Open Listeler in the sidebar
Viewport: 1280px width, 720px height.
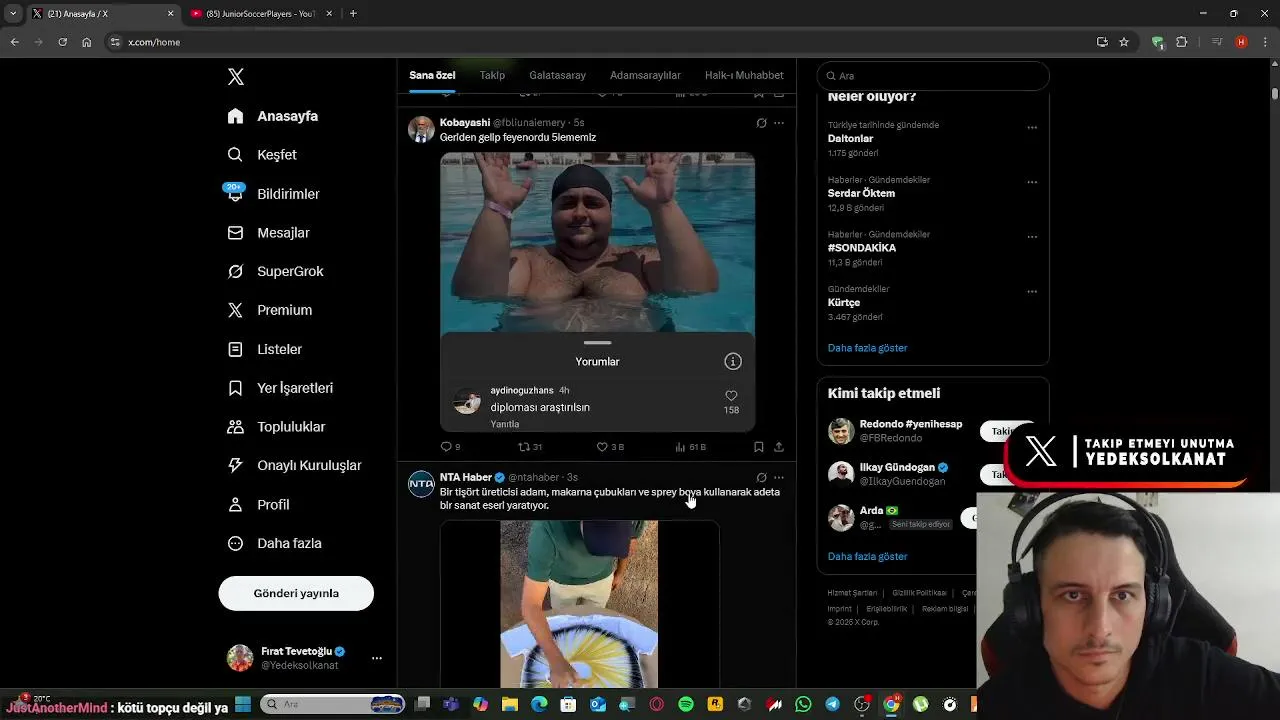[264, 349]
